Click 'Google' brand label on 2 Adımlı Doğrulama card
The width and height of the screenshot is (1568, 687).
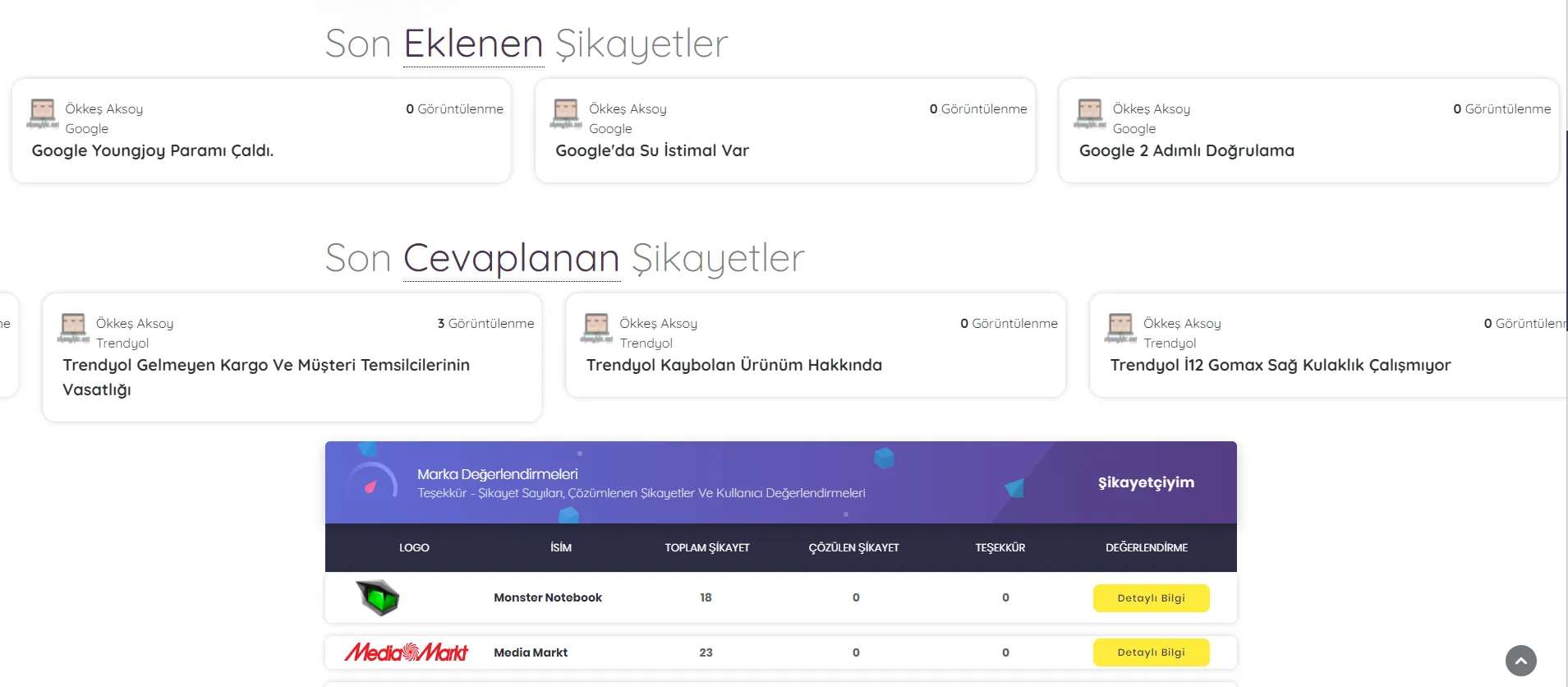click(x=1134, y=128)
